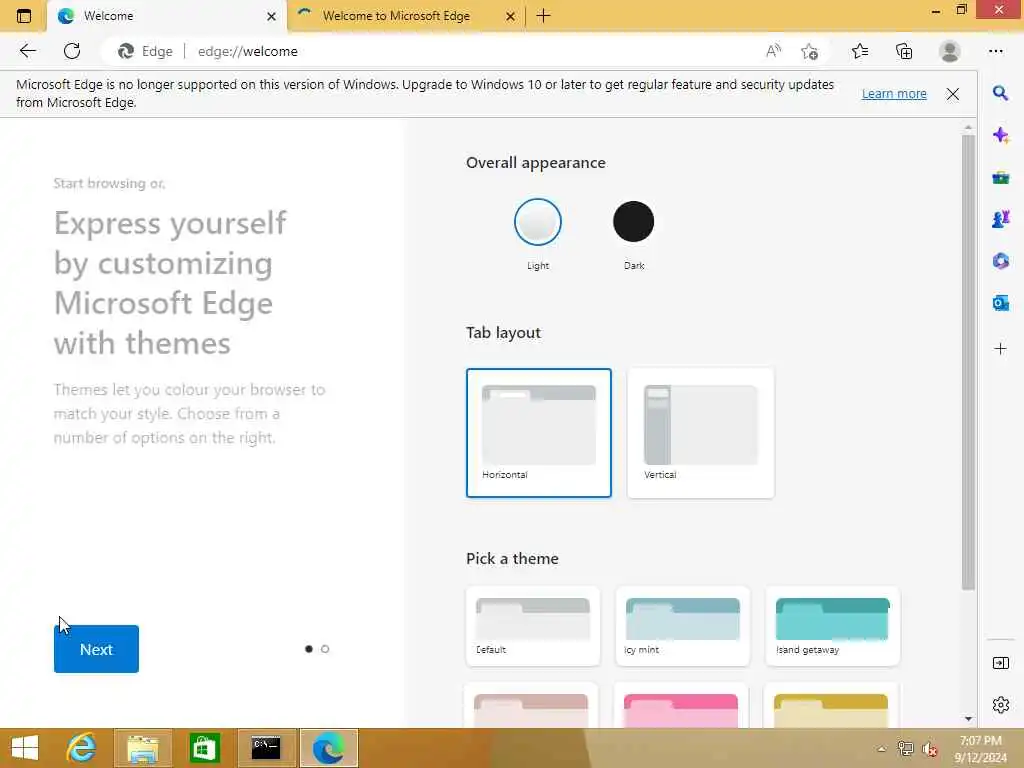The height and width of the screenshot is (768, 1024).
Task: Select the Dark appearance option
Action: [633, 222]
